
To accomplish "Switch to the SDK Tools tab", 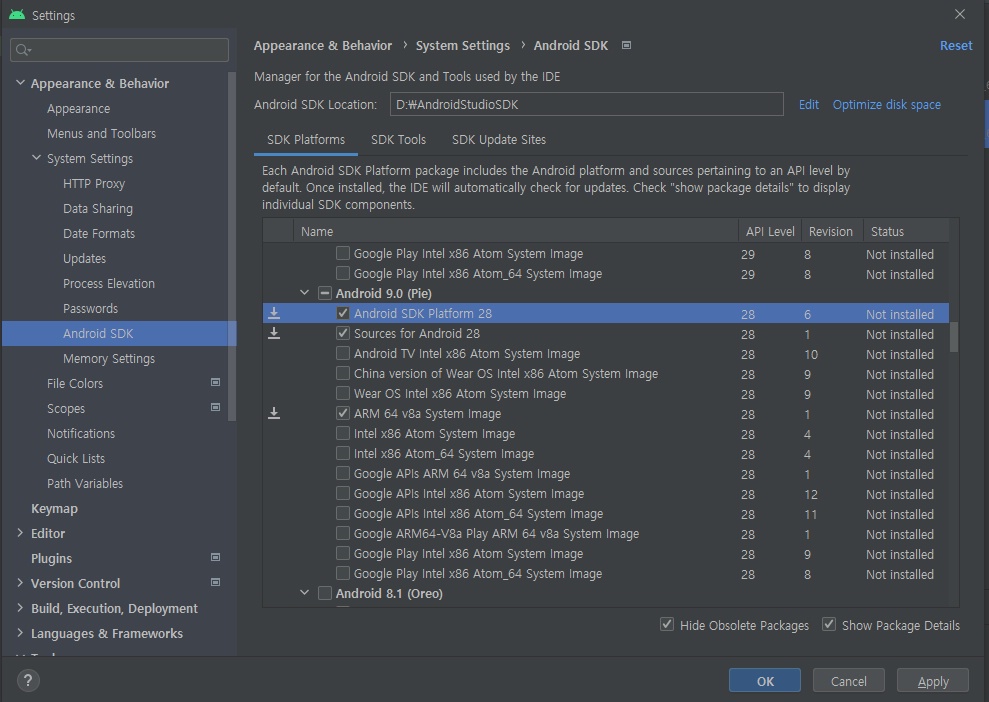I will coord(398,139).
